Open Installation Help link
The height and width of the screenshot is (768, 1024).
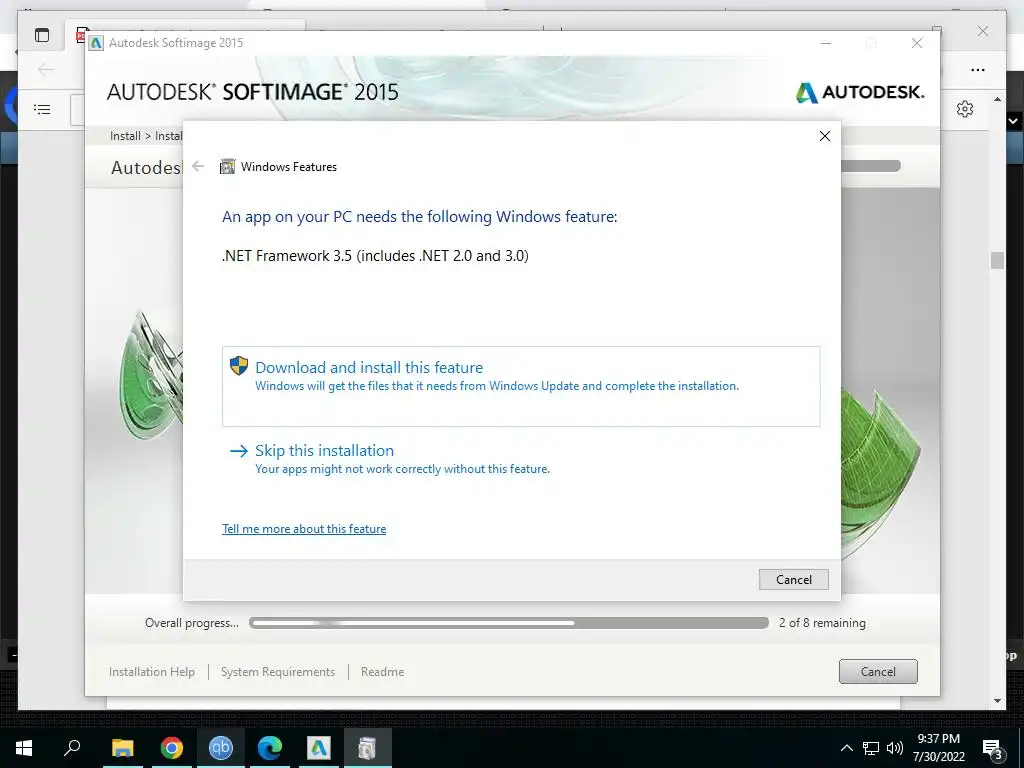pyautogui.click(x=152, y=671)
